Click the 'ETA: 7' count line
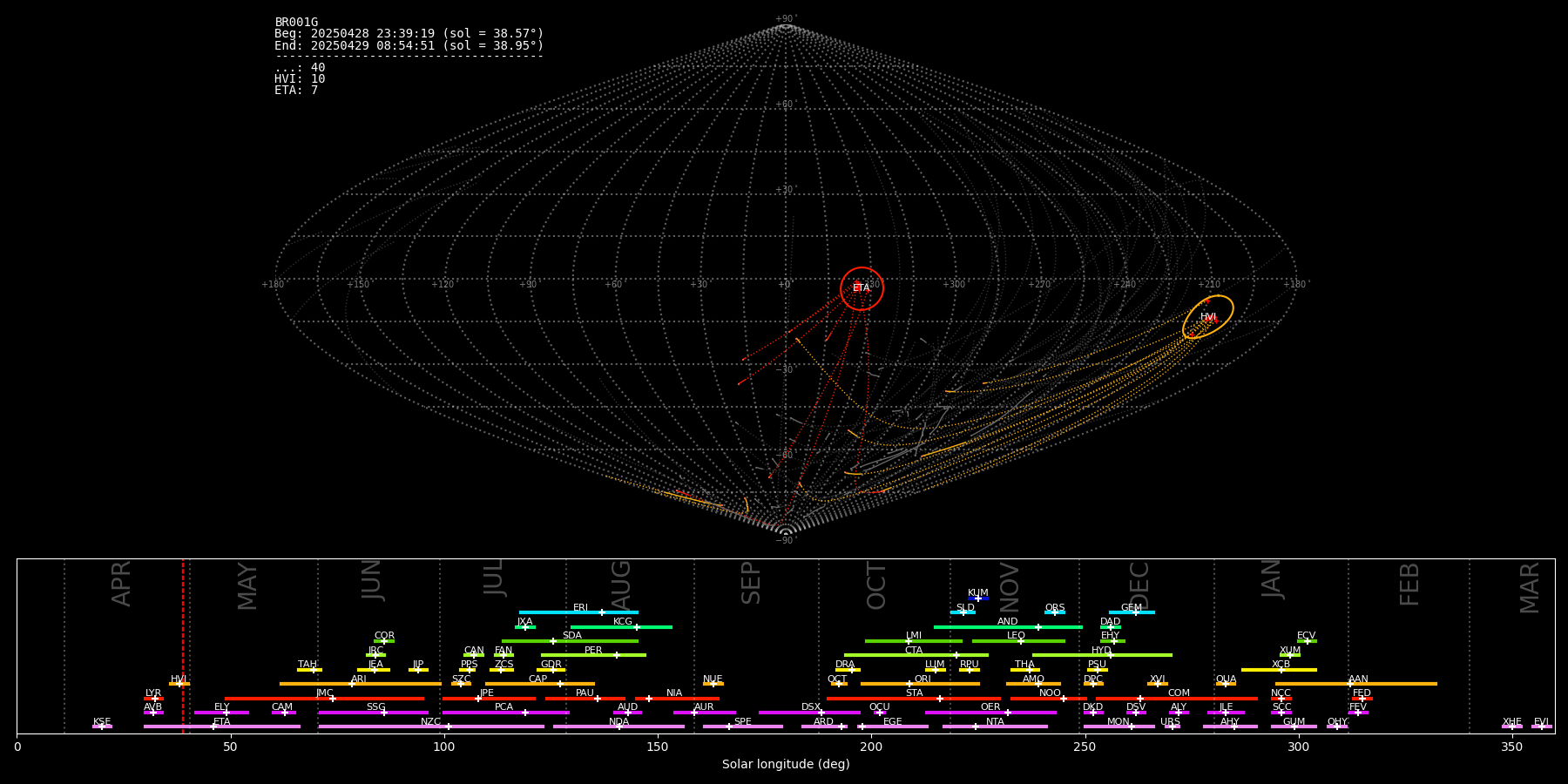Image resolution: width=1568 pixels, height=784 pixels. pos(296,91)
